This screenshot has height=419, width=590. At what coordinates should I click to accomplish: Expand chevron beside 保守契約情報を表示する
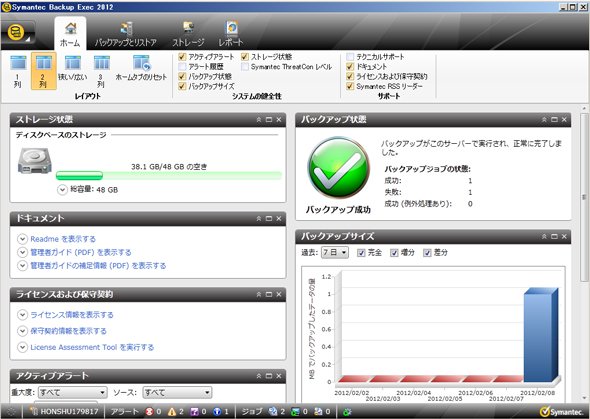pos(23,331)
